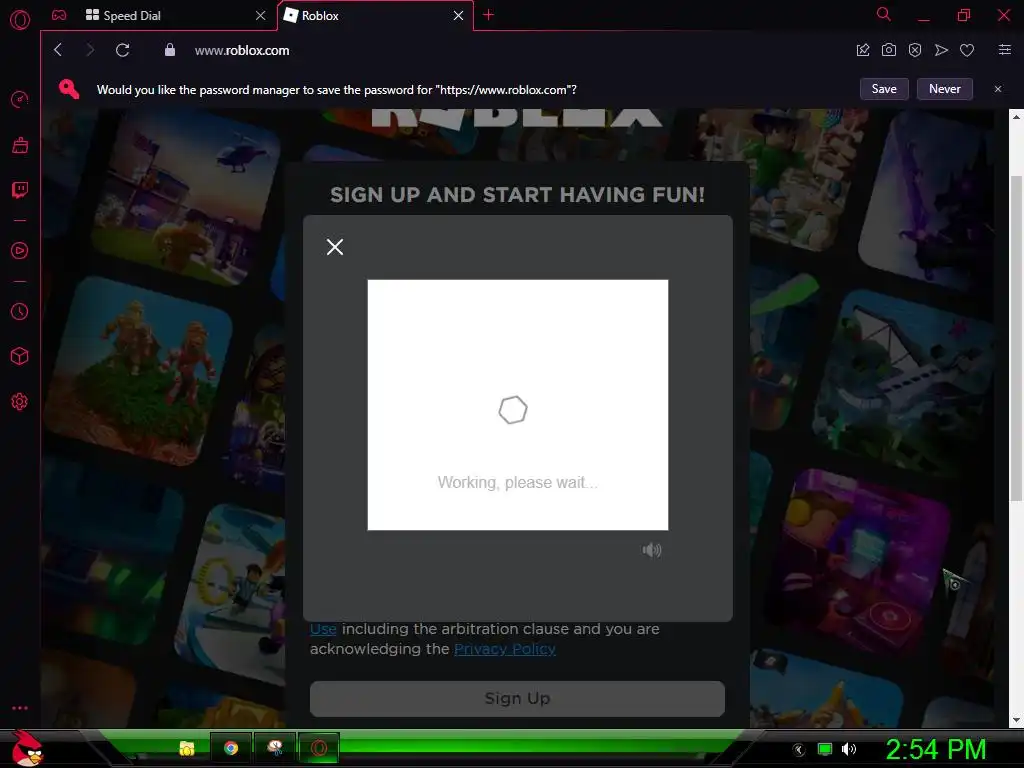Open the Angry Birds start button
The image size is (1024, 768).
click(27, 748)
